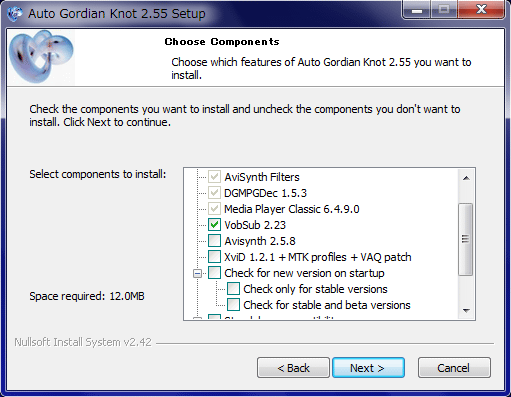The width and height of the screenshot is (511, 397).
Task: Select the 'Avisynth 2.5.8' list entry
Action: click(x=260, y=241)
